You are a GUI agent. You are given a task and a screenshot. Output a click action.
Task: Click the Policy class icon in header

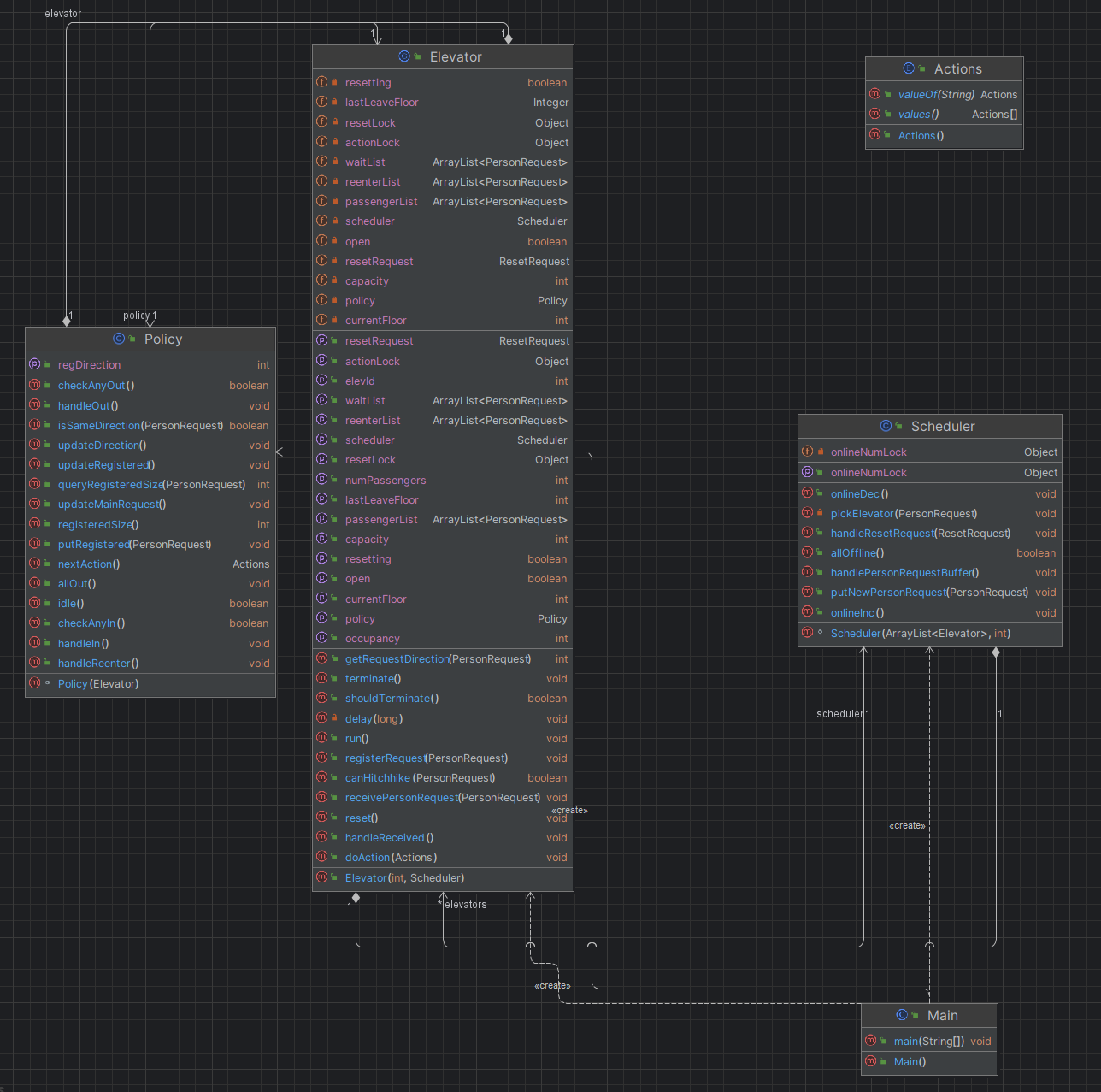(119, 339)
